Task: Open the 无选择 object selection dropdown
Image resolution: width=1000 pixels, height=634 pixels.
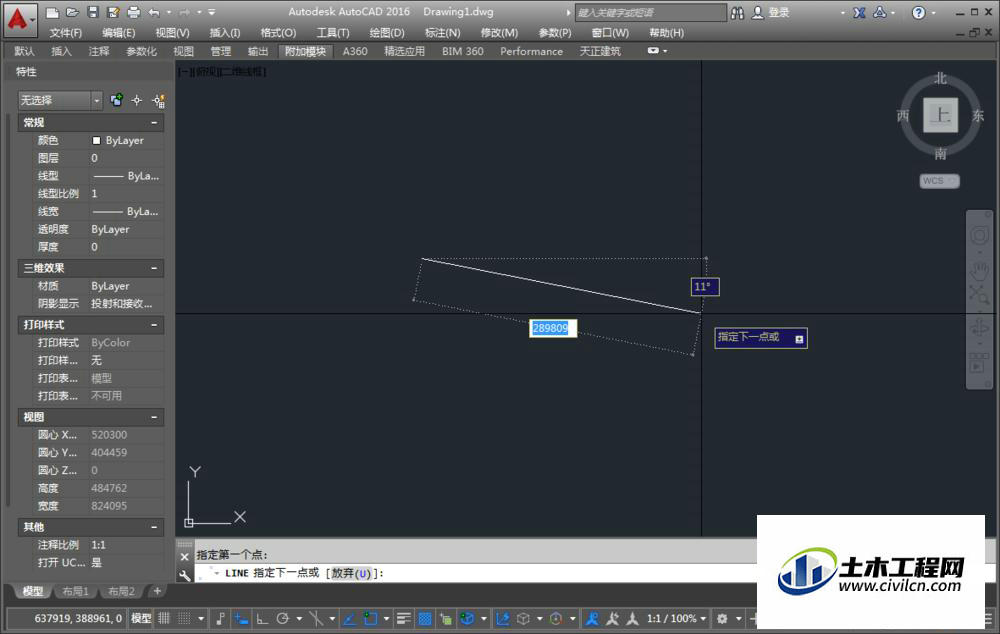Action: coord(60,100)
